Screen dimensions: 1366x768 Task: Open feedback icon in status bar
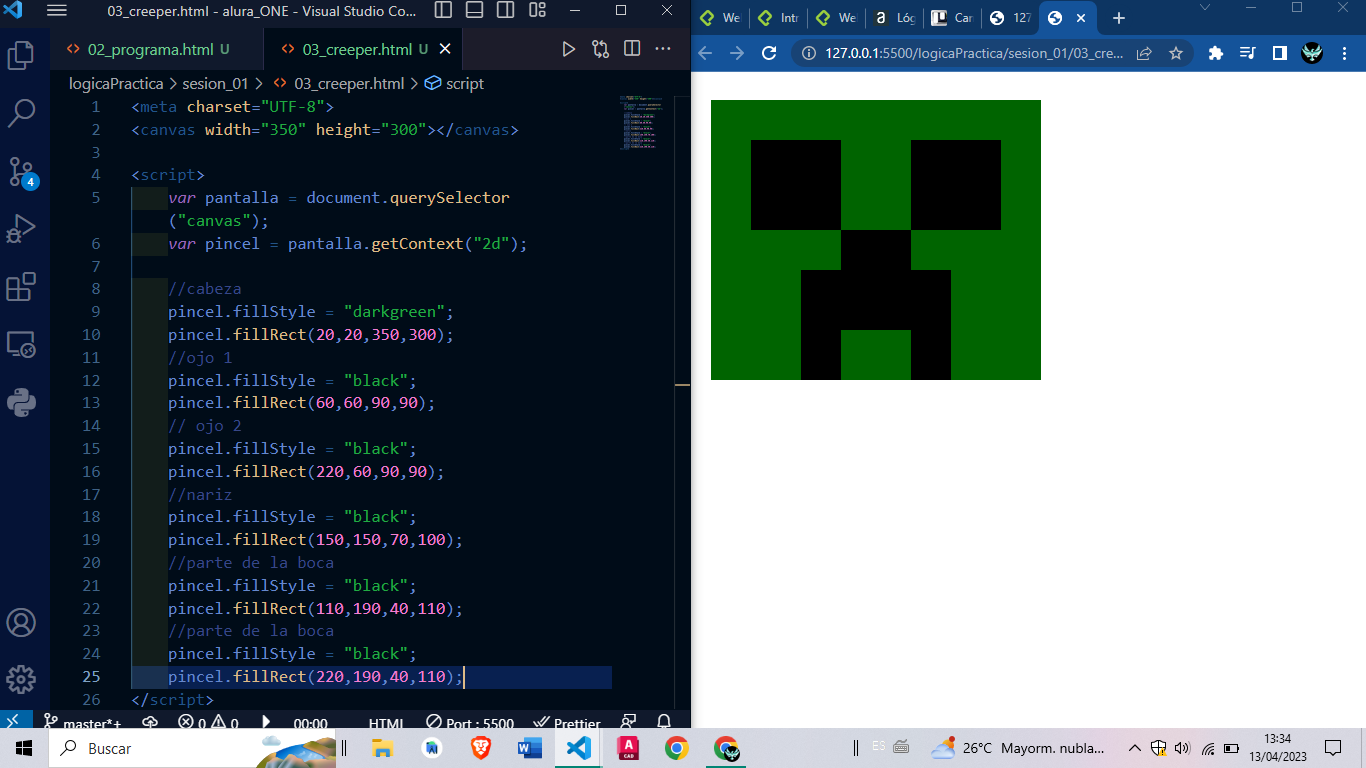(x=628, y=723)
